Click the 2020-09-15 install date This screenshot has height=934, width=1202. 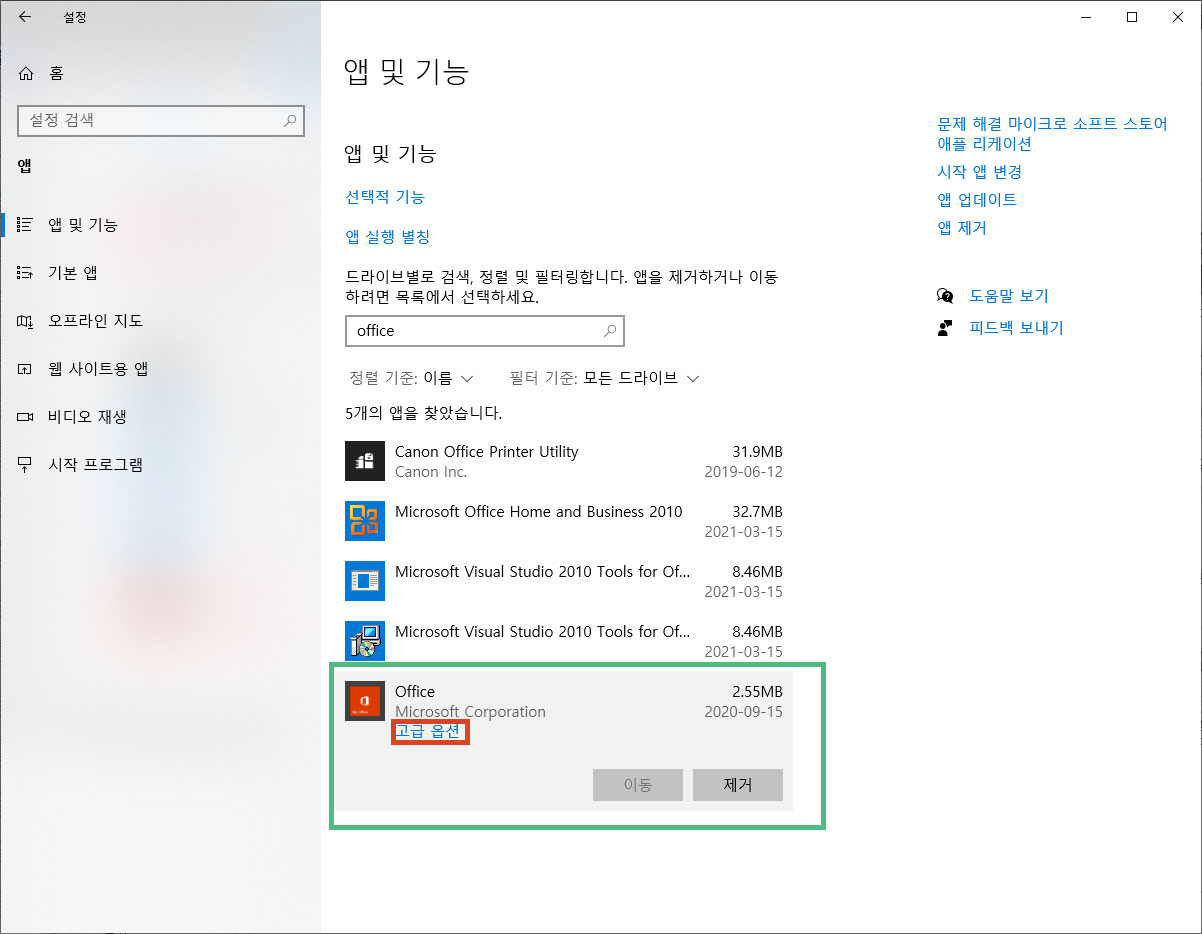click(x=743, y=712)
